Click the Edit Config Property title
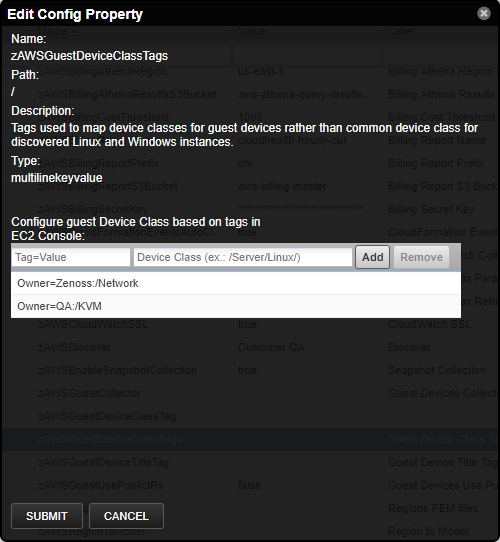The width and height of the screenshot is (500, 542). pos(75,15)
